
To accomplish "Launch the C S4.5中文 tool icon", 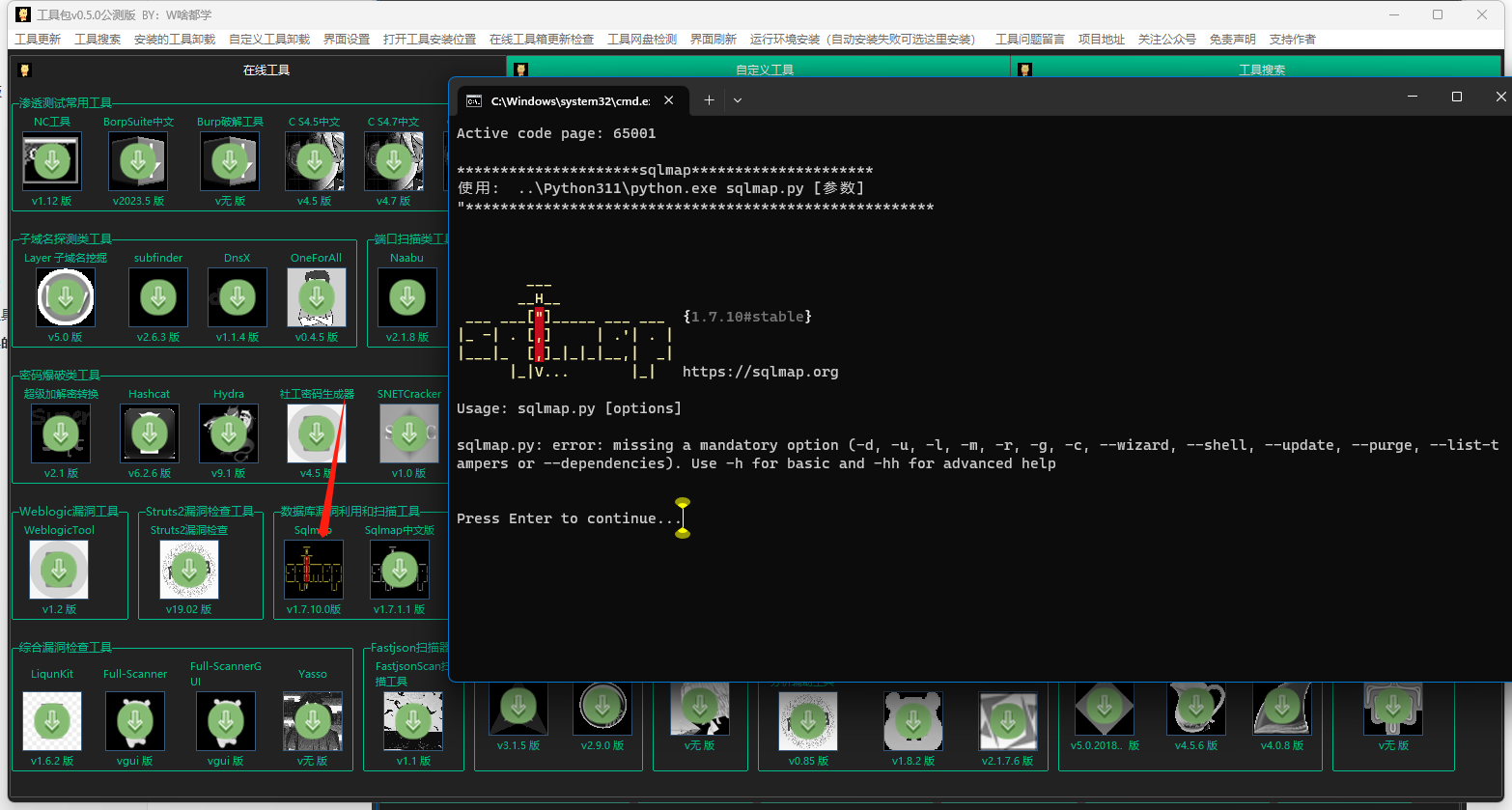I will 315,161.
